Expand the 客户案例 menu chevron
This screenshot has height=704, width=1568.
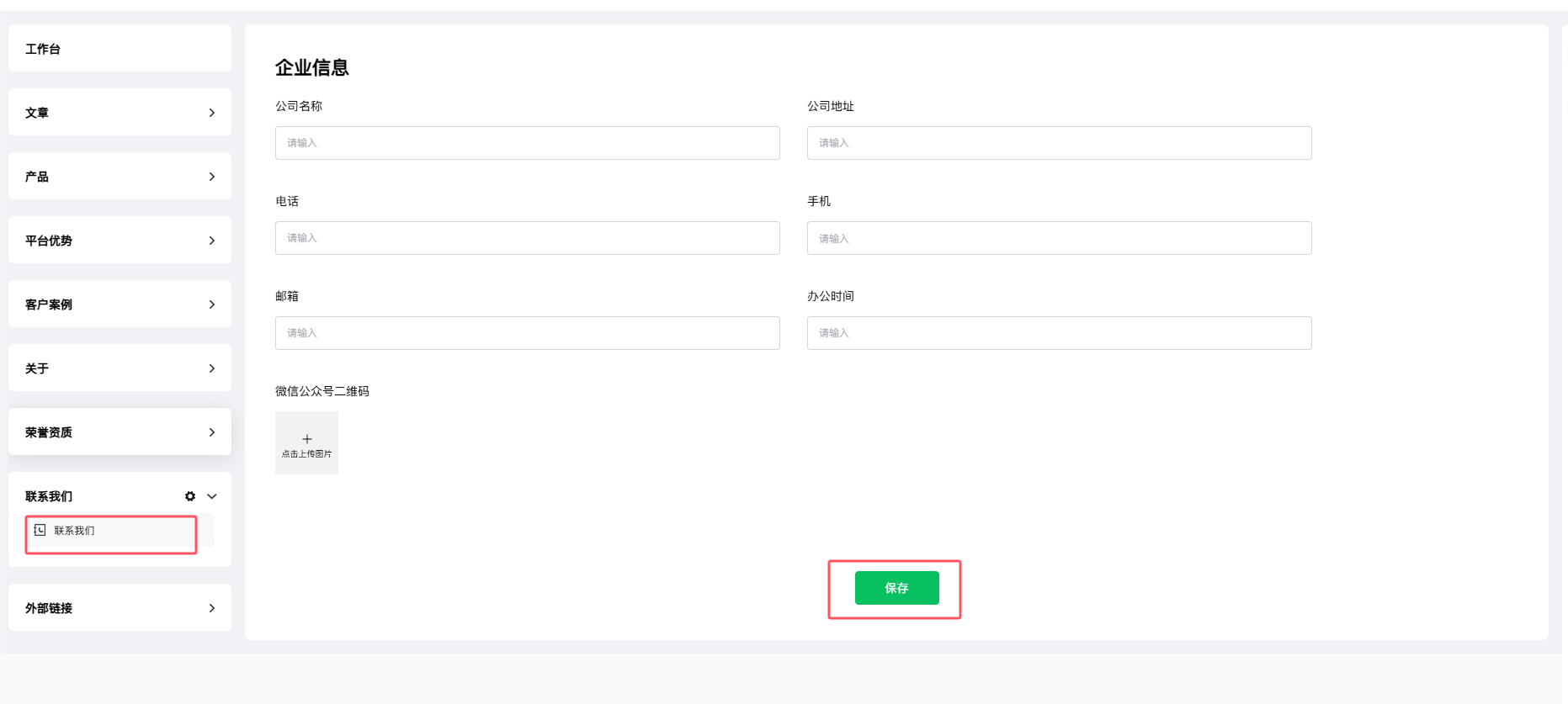pyautogui.click(x=212, y=304)
